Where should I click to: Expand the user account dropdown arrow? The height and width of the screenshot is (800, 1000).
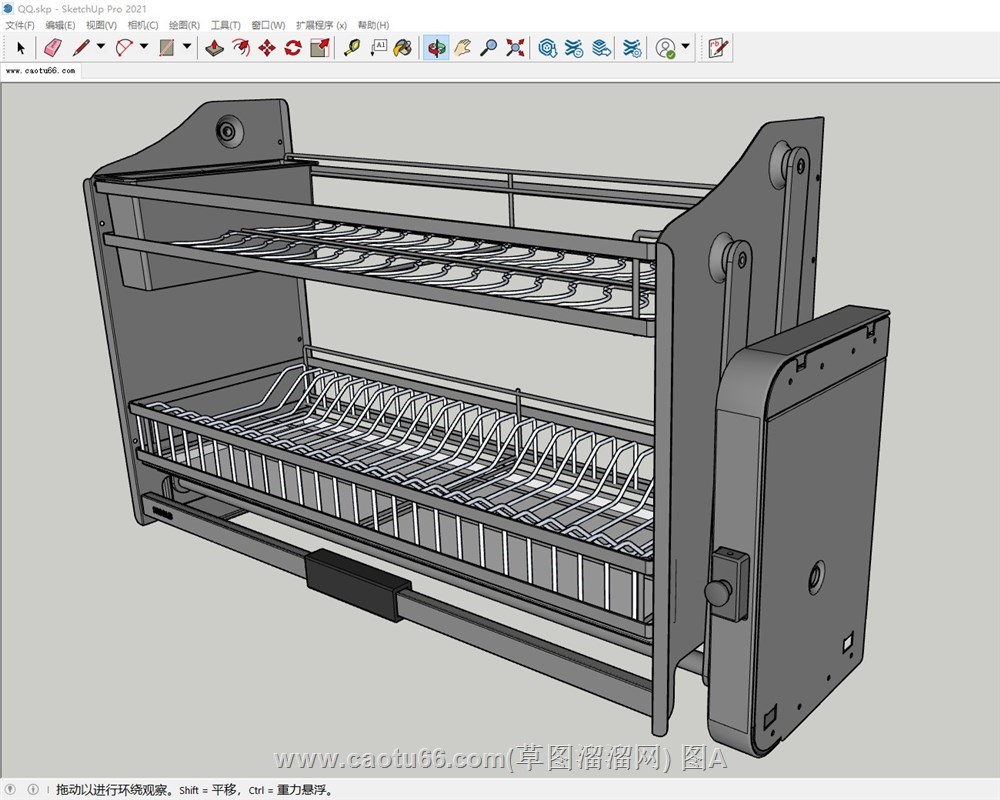[686, 47]
